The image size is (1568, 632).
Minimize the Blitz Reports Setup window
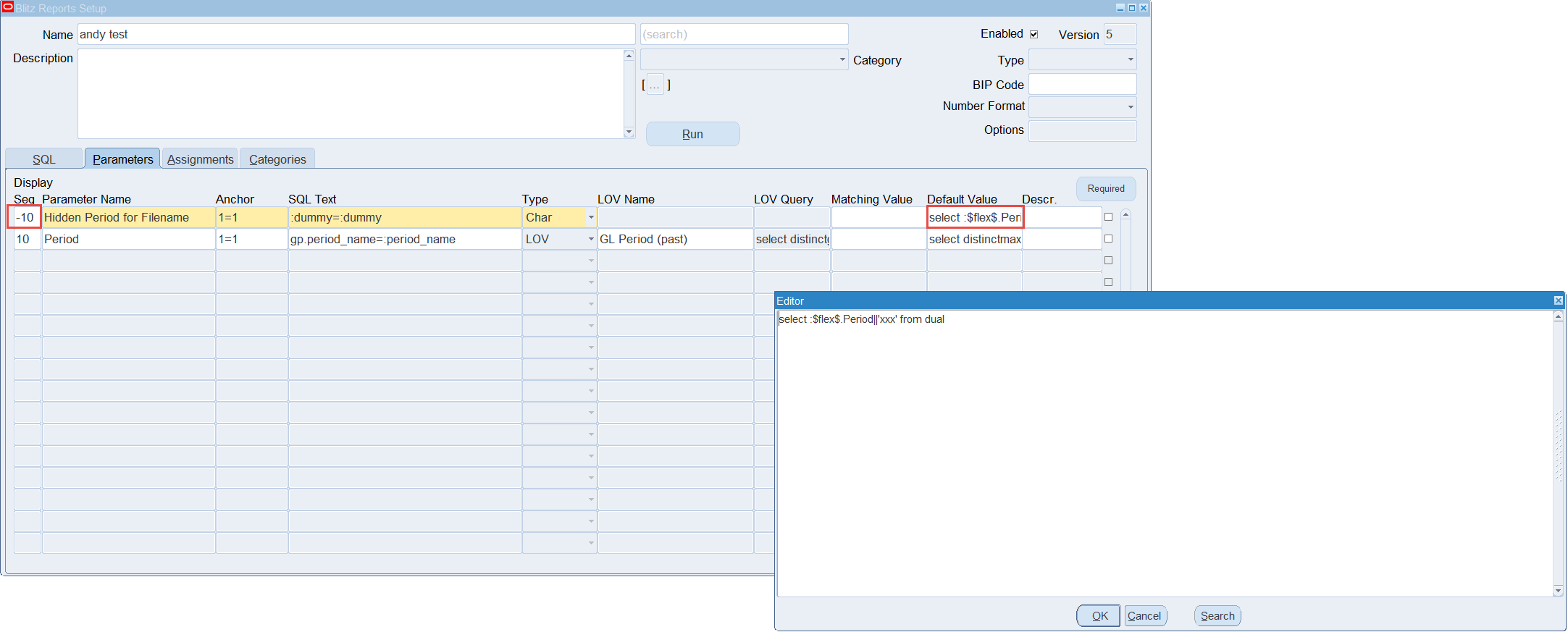tap(1120, 8)
